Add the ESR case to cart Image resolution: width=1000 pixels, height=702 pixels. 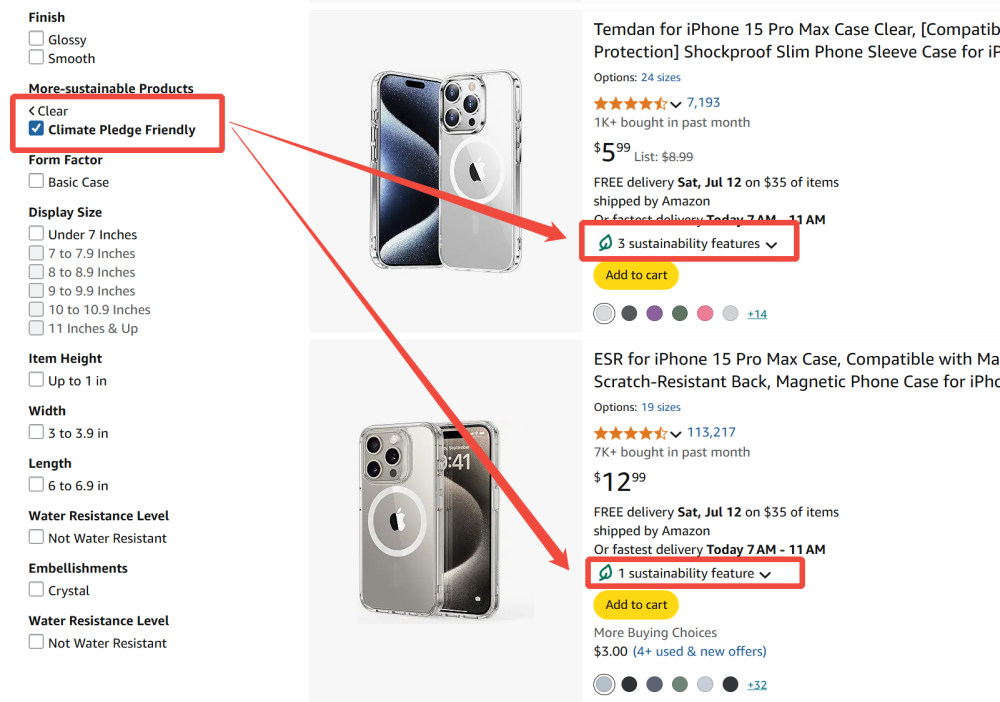point(636,605)
